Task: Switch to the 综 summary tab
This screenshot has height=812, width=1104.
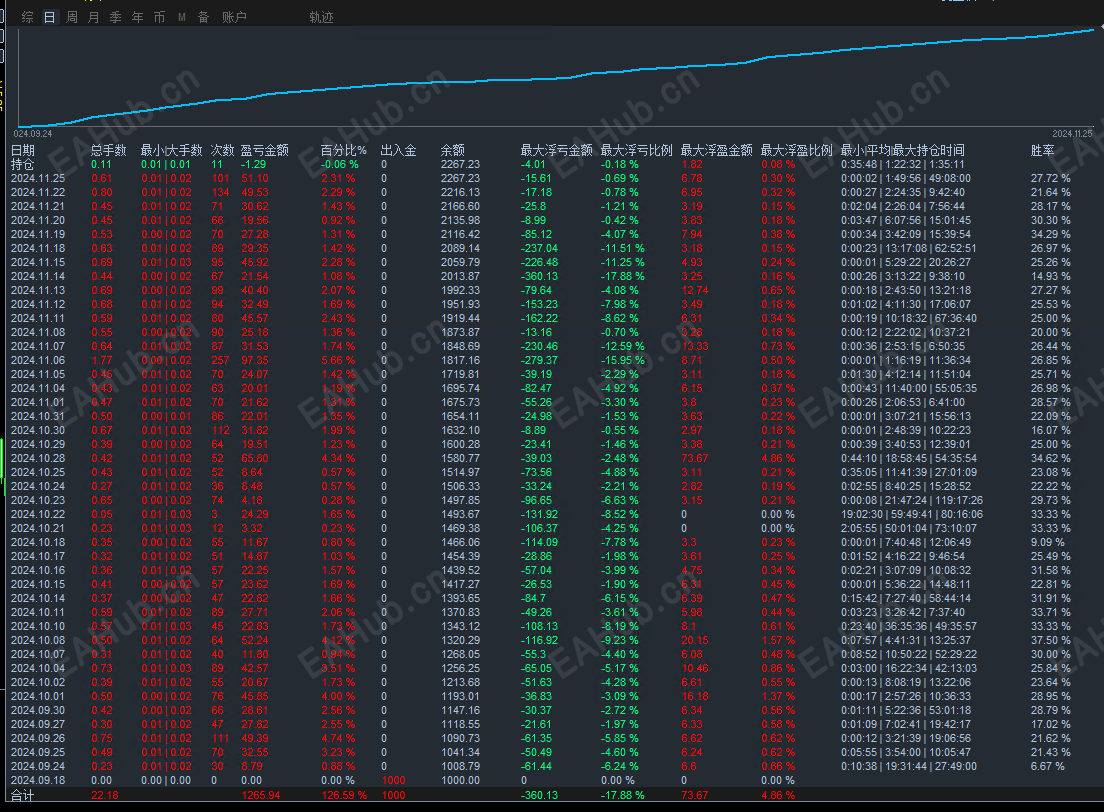Action: 27,17
